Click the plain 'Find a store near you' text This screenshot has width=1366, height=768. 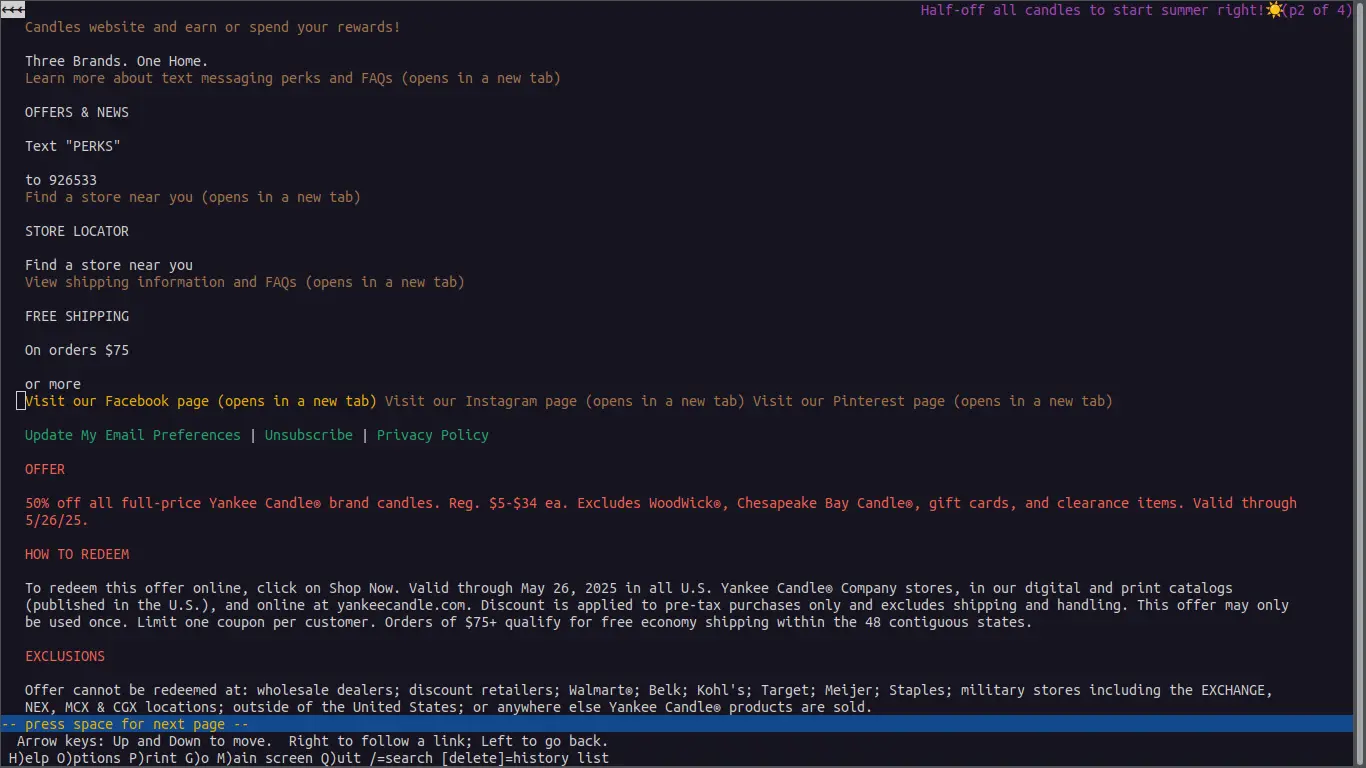point(109,265)
